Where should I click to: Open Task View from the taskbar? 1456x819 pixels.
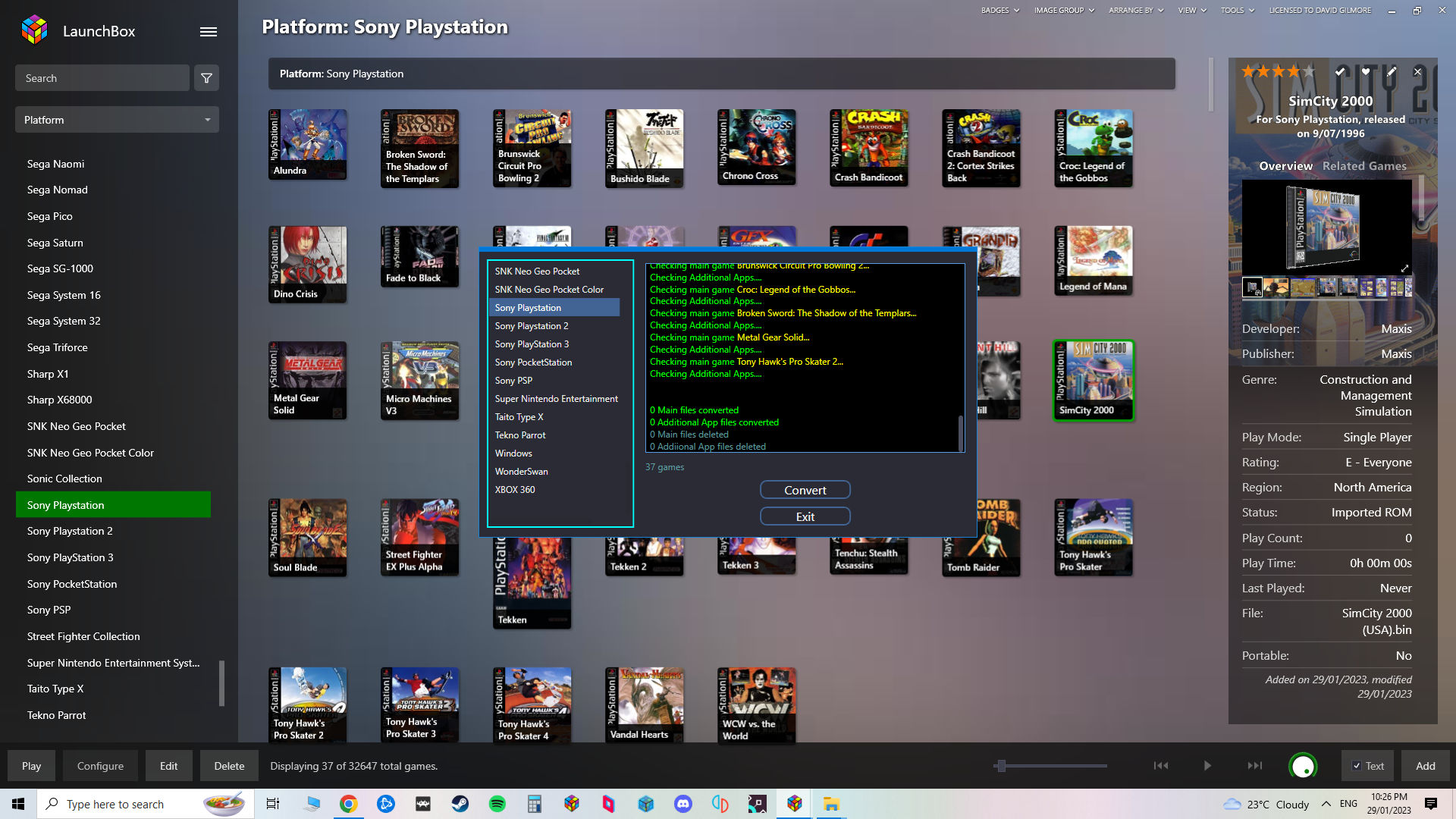point(273,804)
